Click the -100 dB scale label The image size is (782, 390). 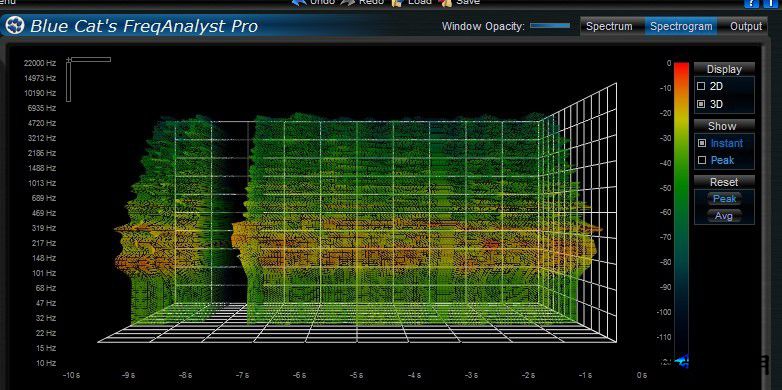[x=663, y=312]
